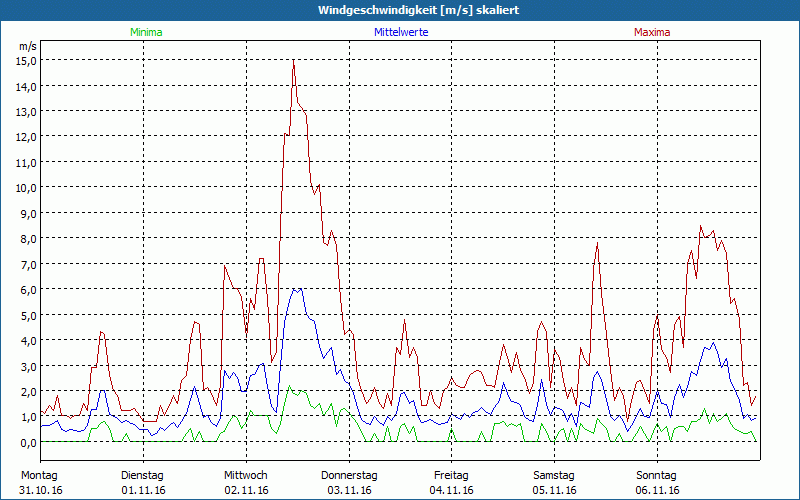Click the date 04.11.16

pyautogui.click(x=452, y=490)
